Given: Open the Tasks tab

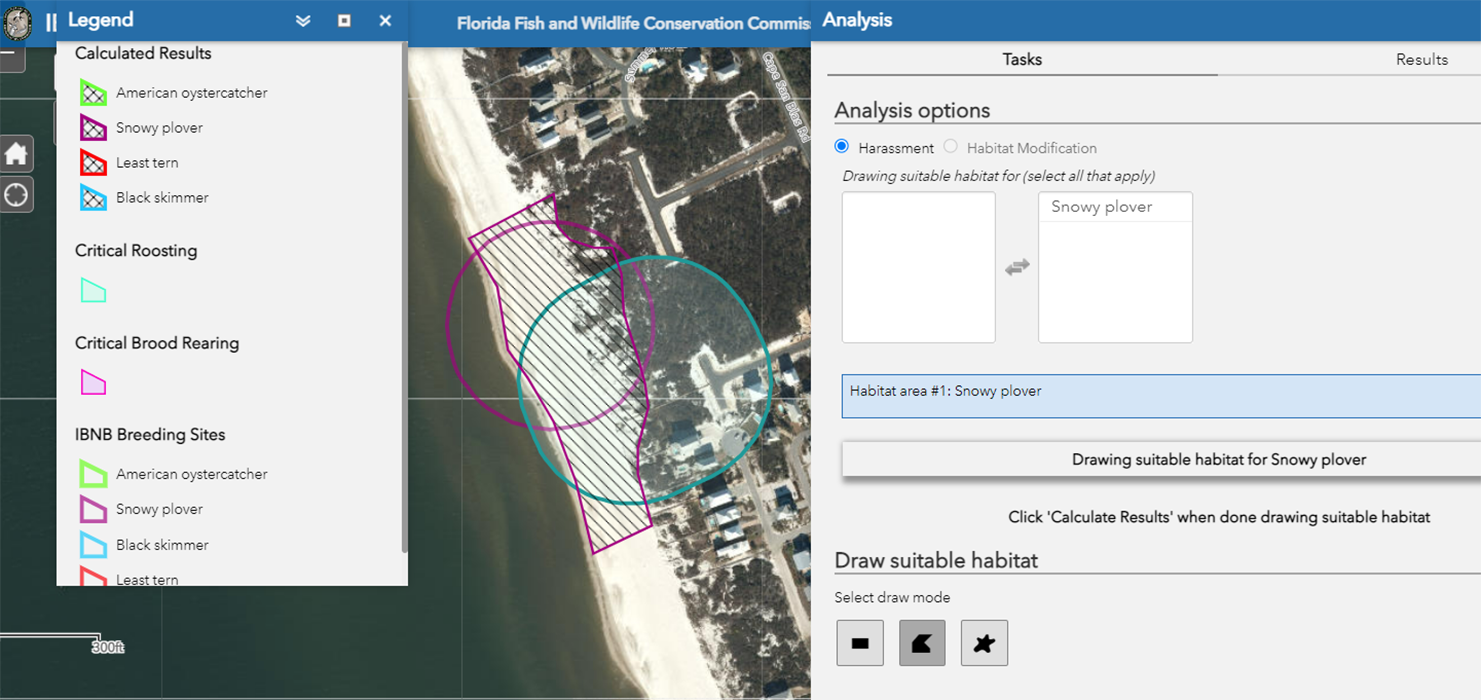Looking at the screenshot, I should [x=1022, y=59].
